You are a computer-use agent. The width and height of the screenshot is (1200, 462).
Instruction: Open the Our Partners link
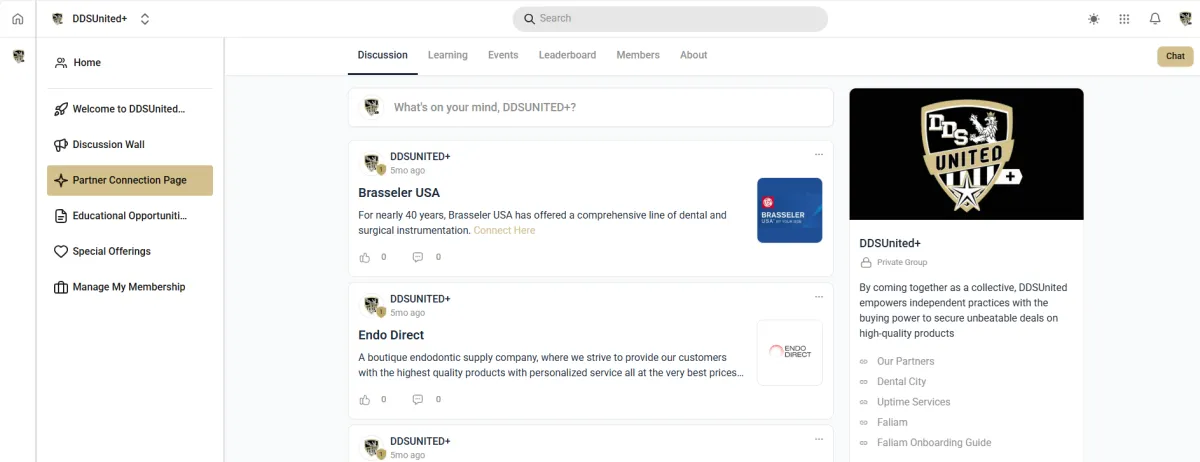(905, 361)
